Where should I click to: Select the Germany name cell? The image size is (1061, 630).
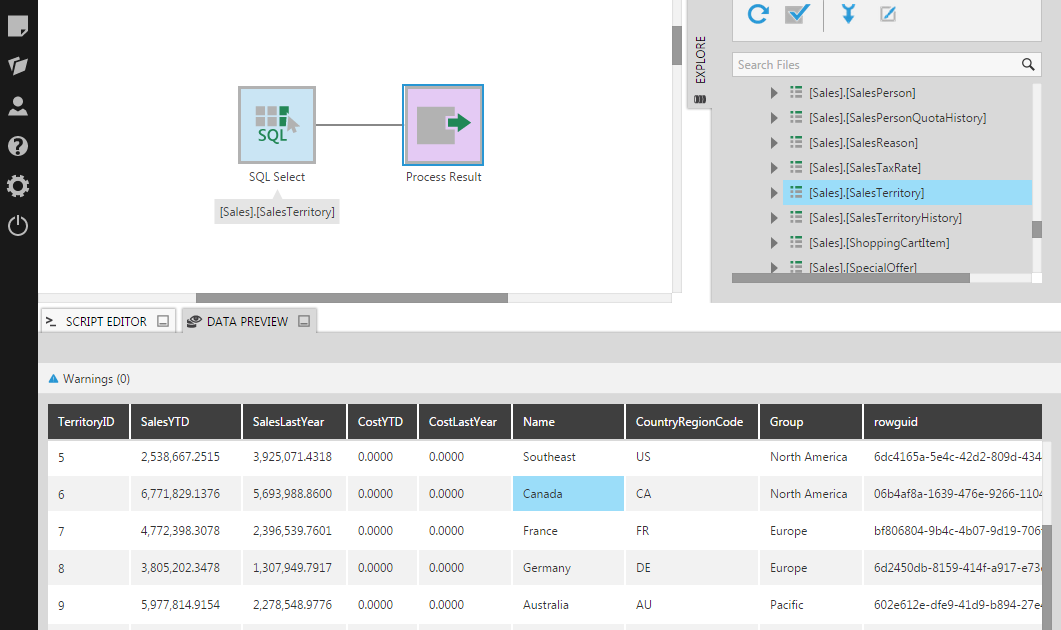pos(568,568)
